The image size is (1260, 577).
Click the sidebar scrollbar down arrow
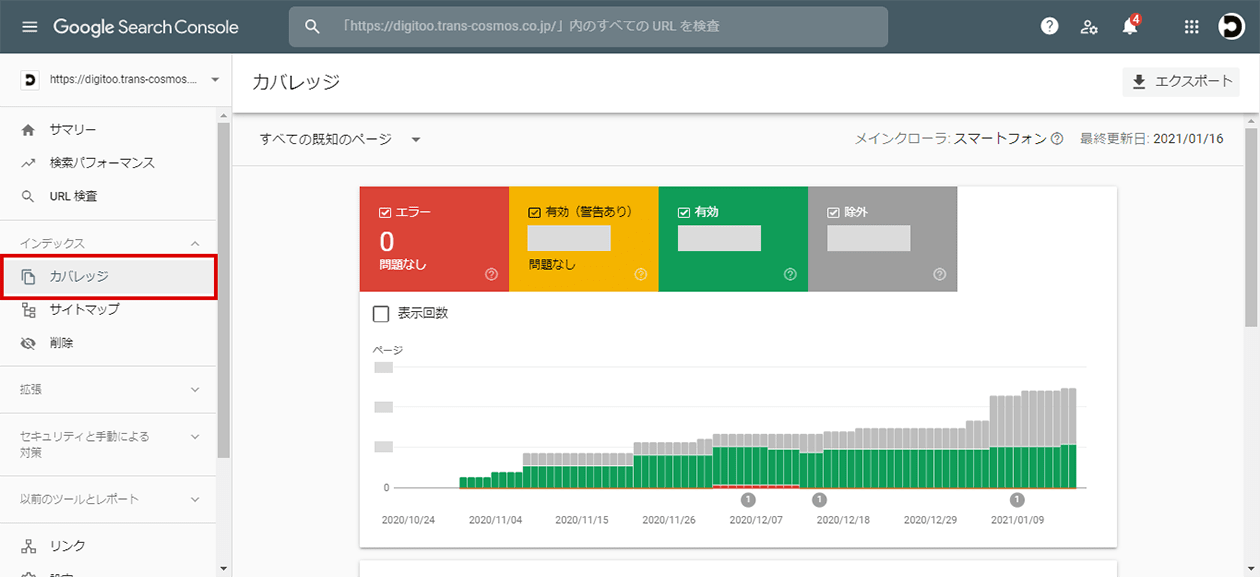click(x=223, y=569)
